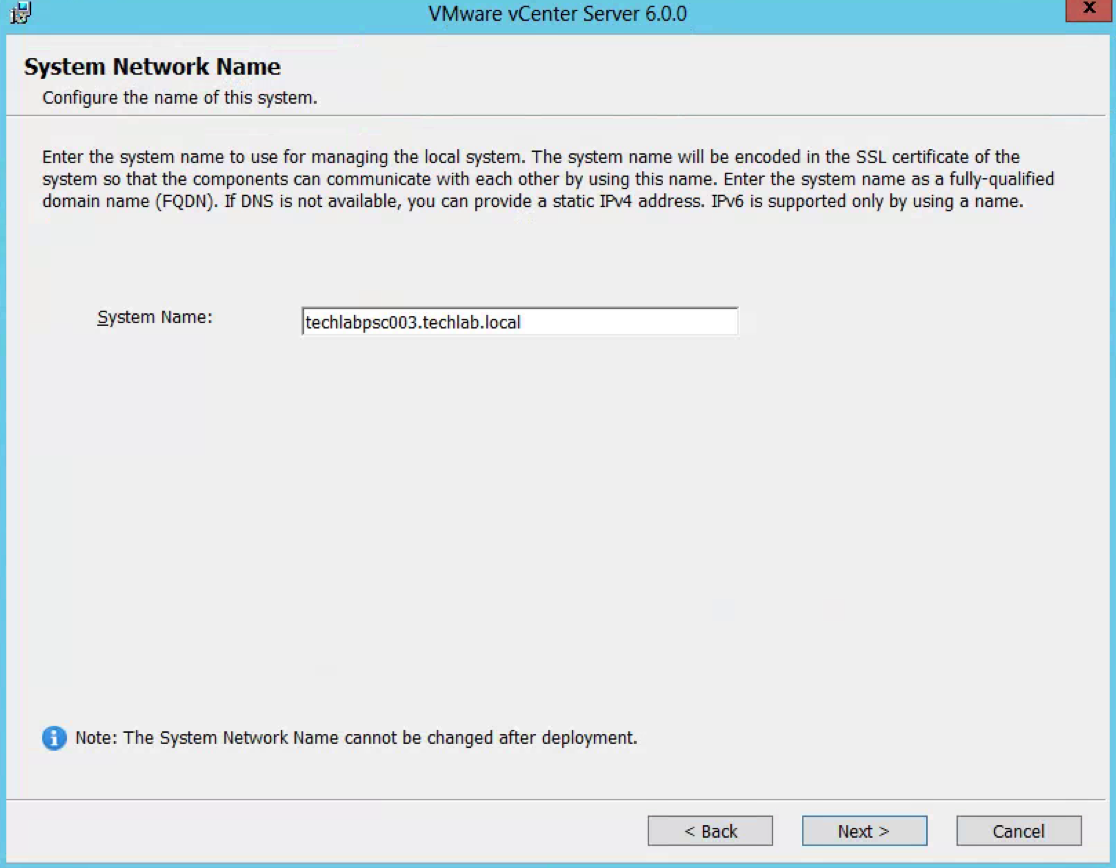
Task: Click the "System Name:" label
Action: [154, 317]
